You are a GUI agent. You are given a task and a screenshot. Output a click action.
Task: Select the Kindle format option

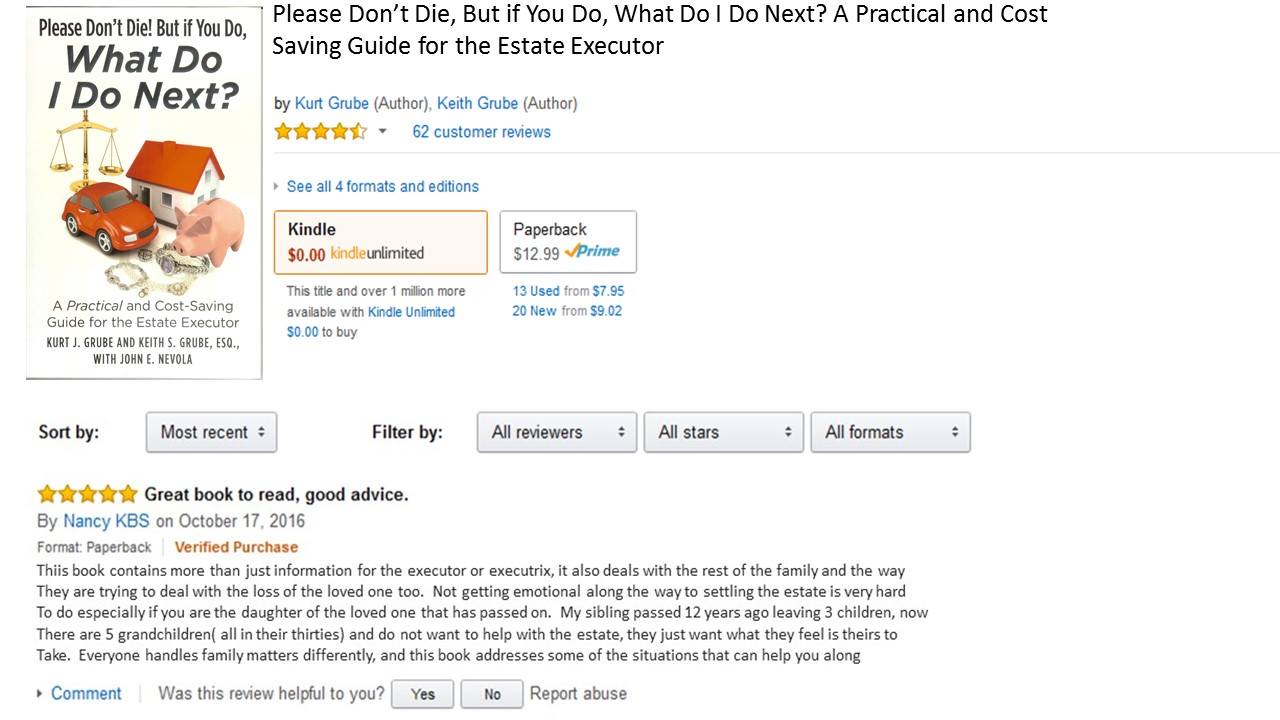[x=381, y=242]
